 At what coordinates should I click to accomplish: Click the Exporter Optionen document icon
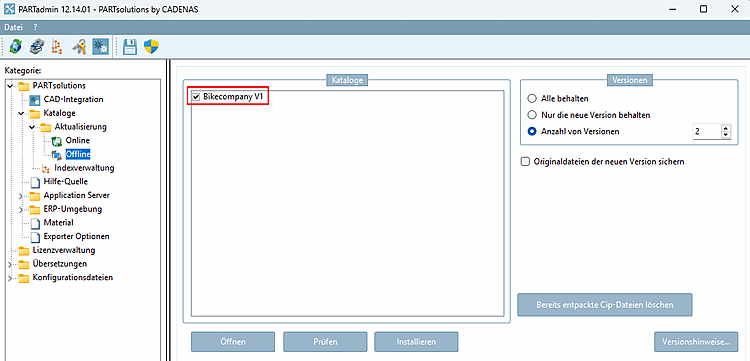[34, 237]
